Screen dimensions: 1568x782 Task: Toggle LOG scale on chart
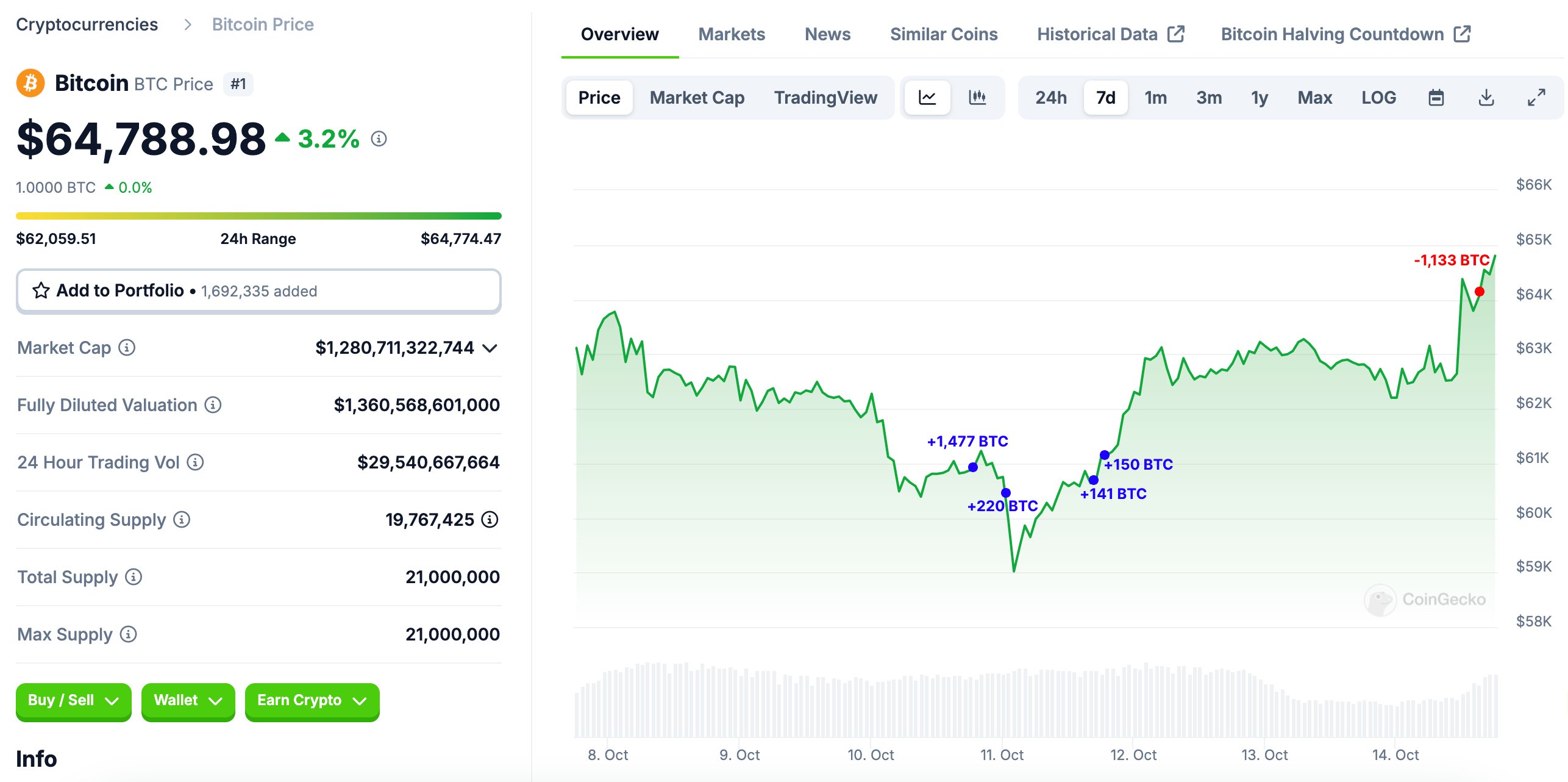tap(1378, 98)
